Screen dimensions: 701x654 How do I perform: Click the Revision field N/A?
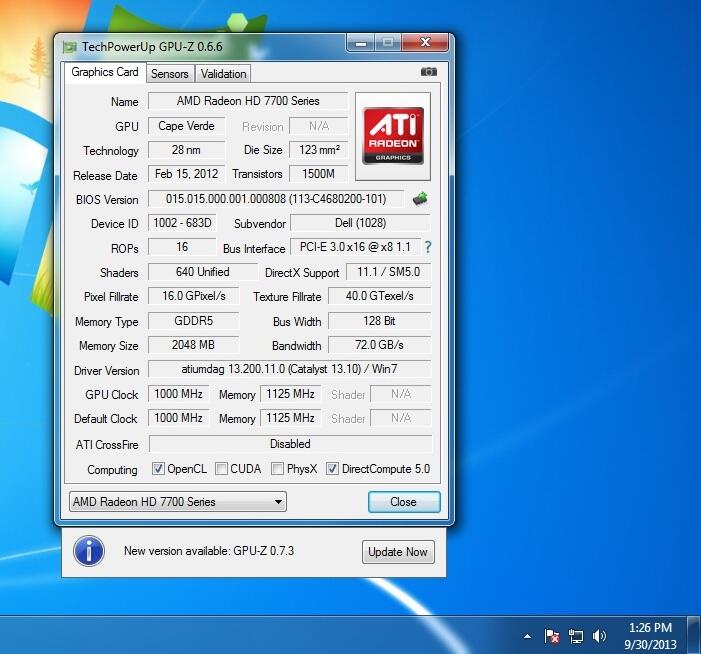319,126
